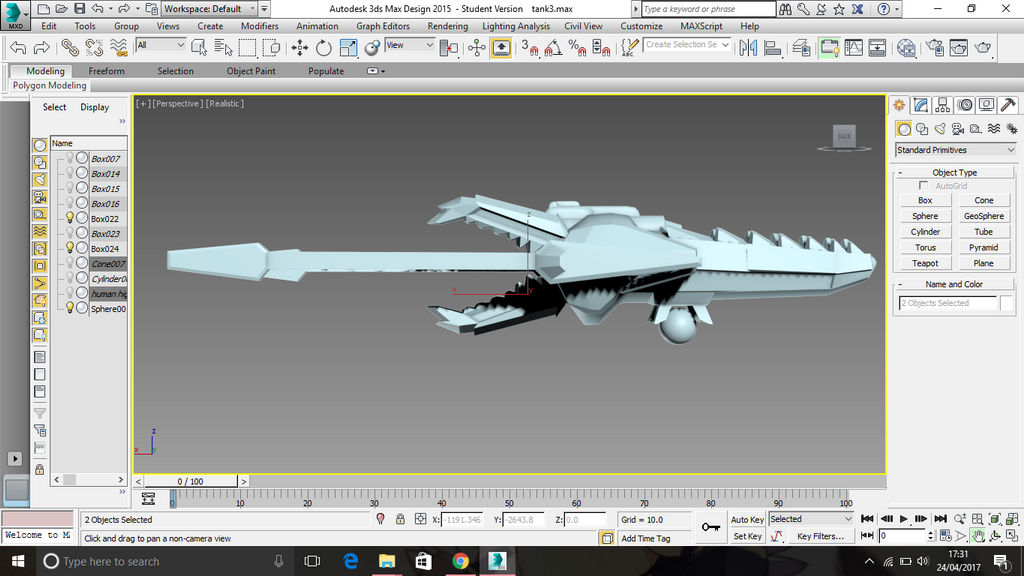Image resolution: width=1024 pixels, height=576 pixels.
Task: Activate the Rotate tool in main toolbar
Action: point(324,47)
